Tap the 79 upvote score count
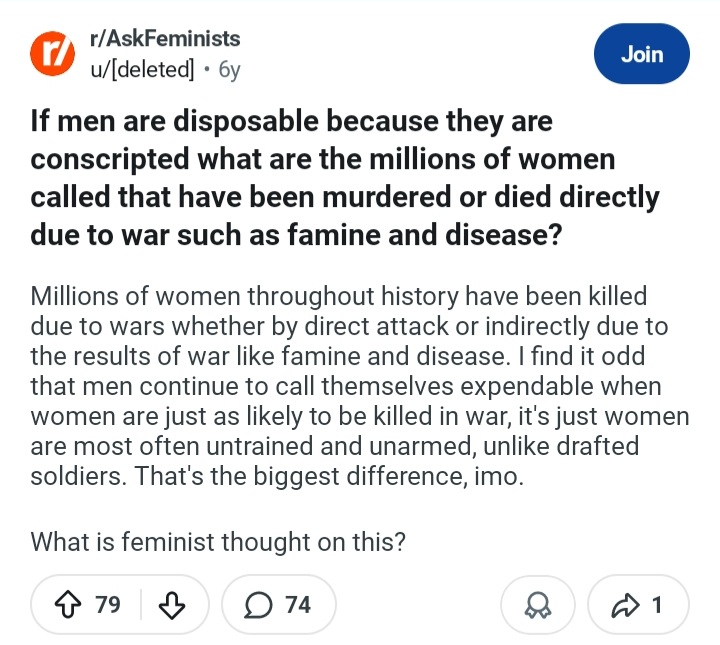 tap(107, 605)
